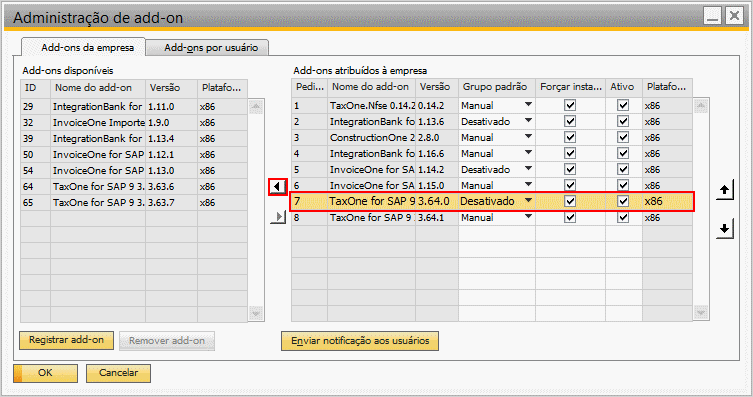Switch to Add-ons da empresa tab
753x397 pixels.
pyautogui.click(x=84, y=47)
